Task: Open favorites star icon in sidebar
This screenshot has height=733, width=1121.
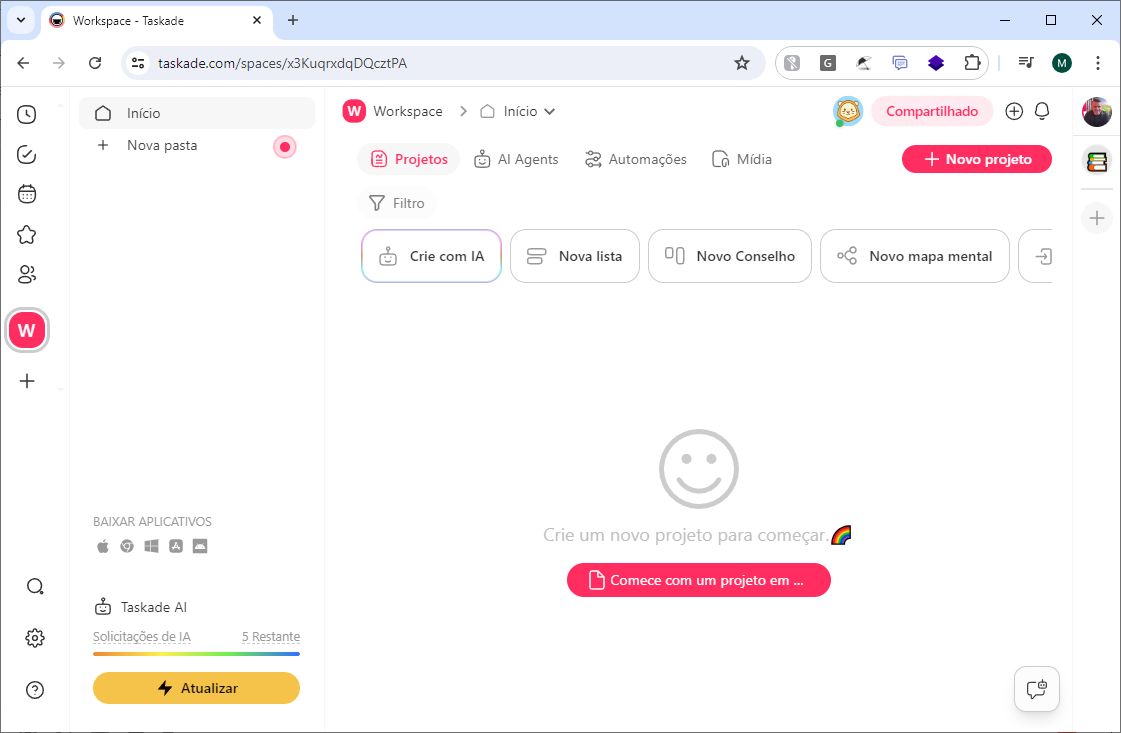Action: tap(26, 235)
